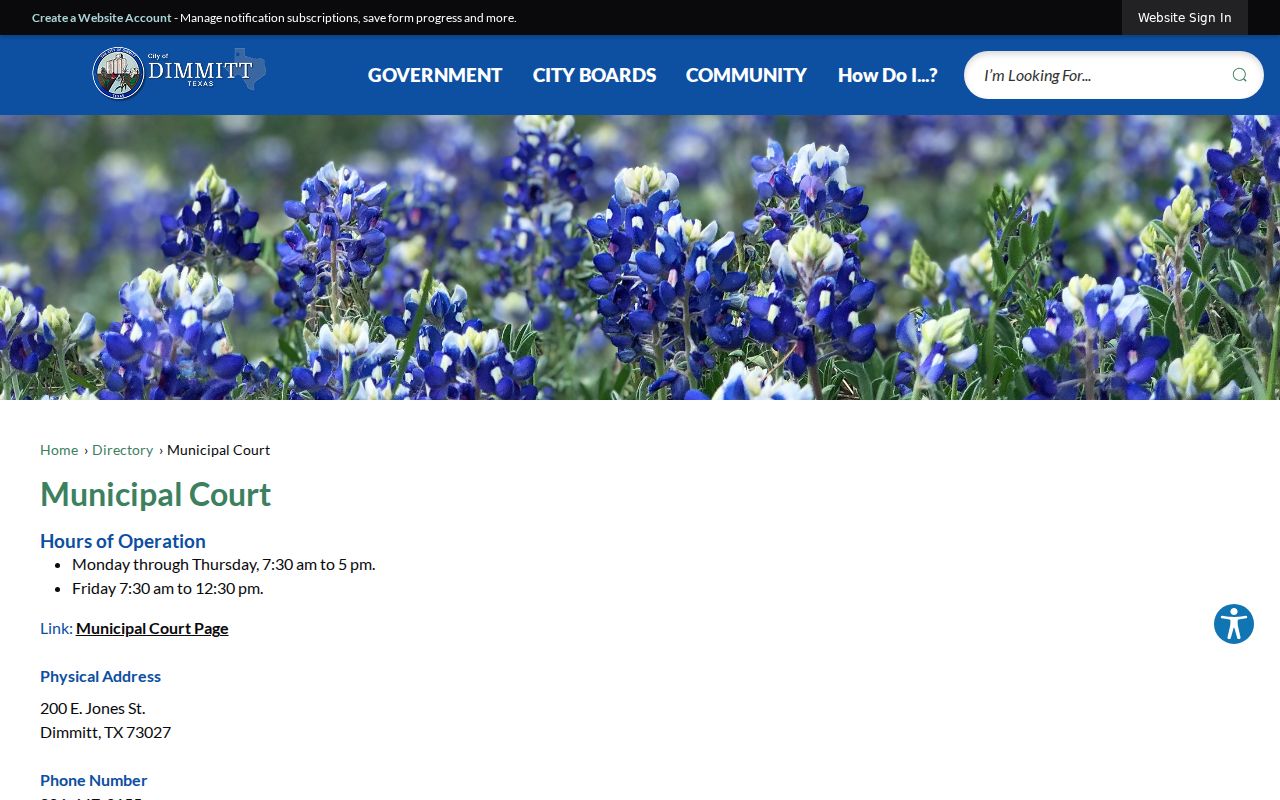
Task: Open the accessibility options widget
Action: pyautogui.click(x=1234, y=624)
